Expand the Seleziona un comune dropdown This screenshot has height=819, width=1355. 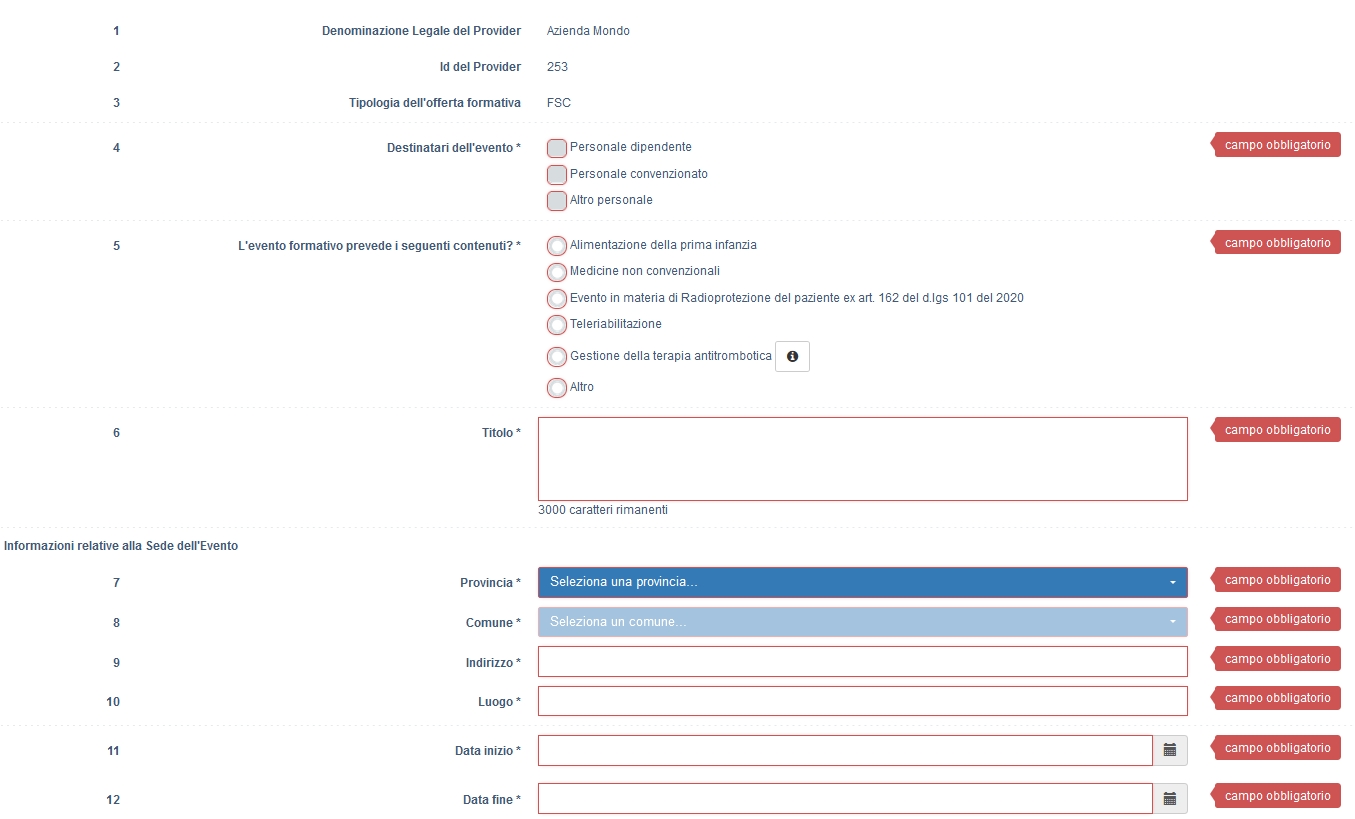[862, 622]
